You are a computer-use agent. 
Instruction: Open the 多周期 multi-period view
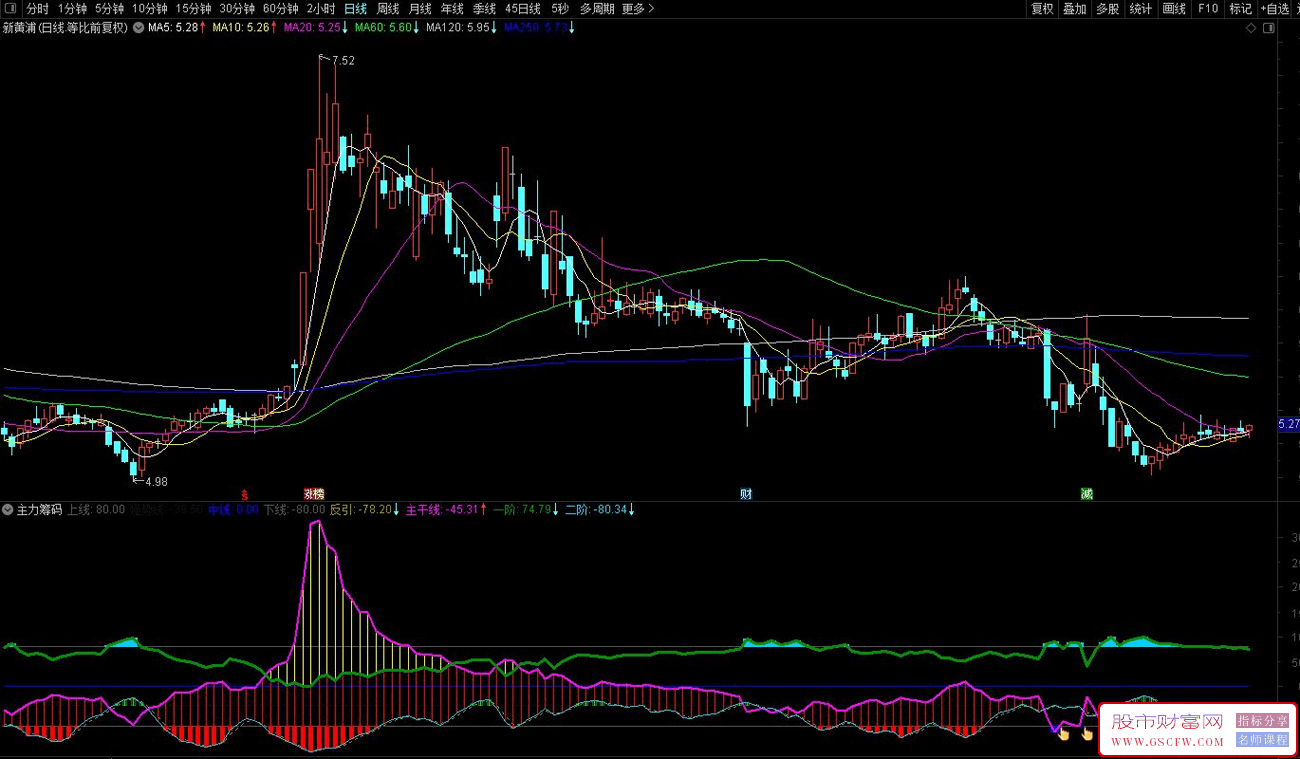597,8
